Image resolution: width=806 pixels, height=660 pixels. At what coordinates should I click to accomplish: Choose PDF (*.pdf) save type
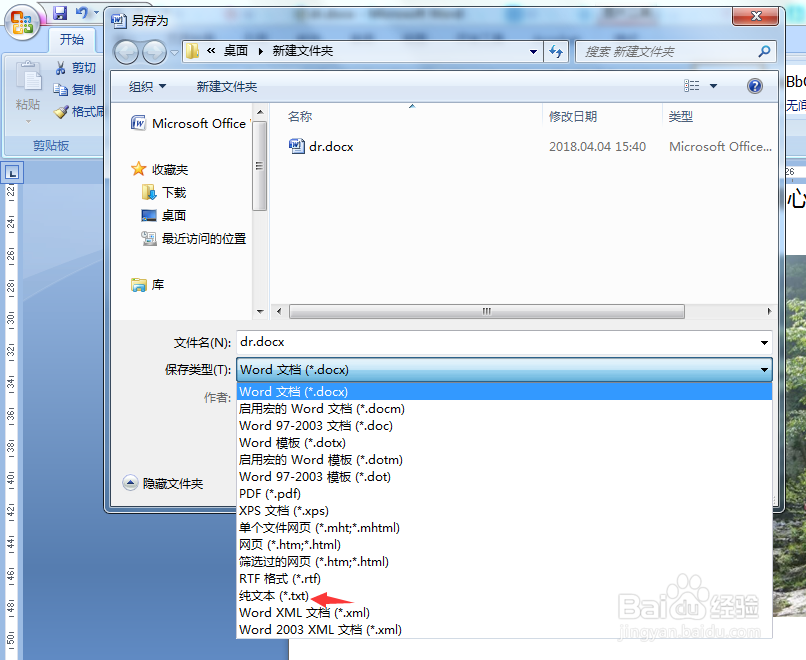pyautogui.click(x=504, y=493)
